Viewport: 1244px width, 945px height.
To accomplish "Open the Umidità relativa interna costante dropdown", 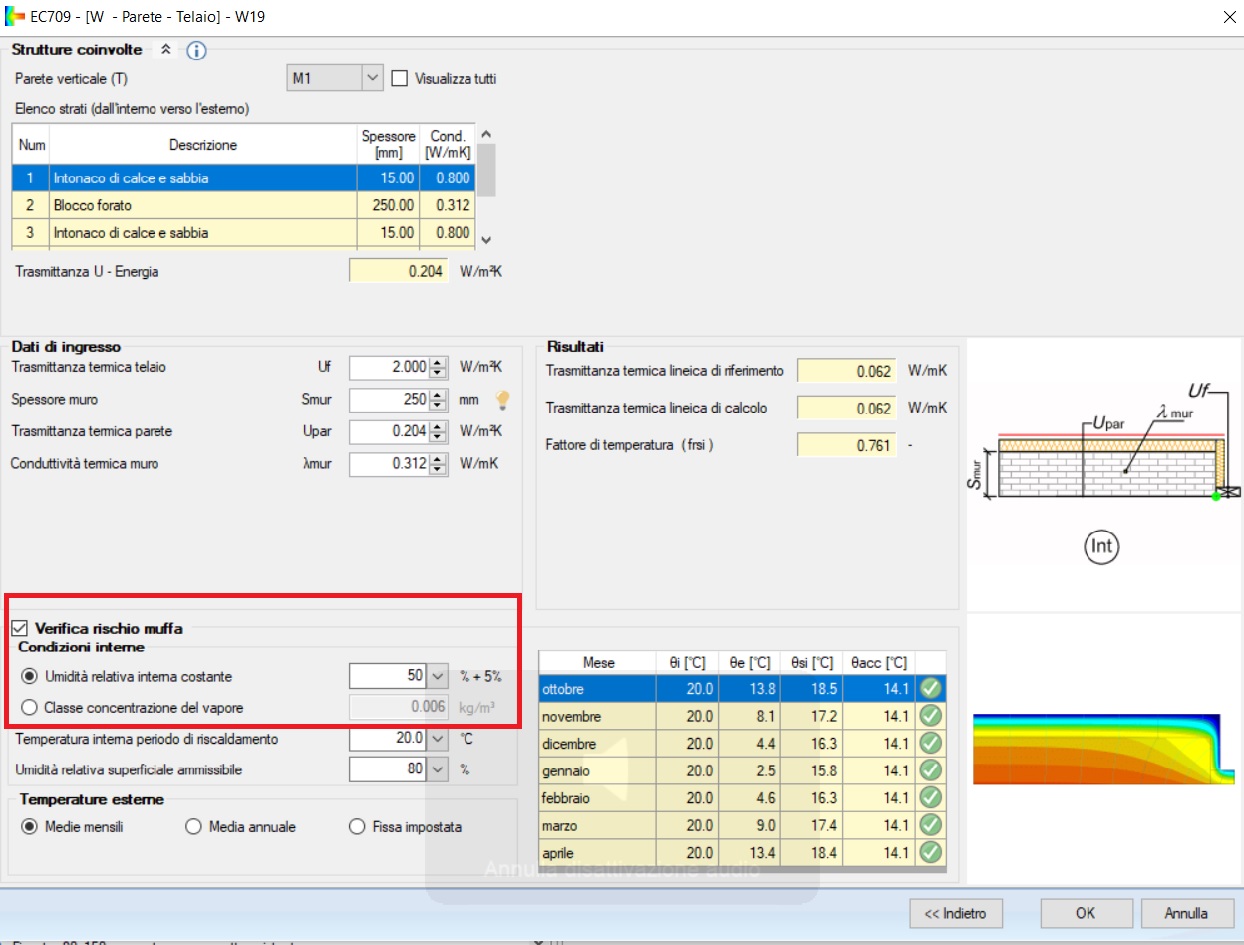I will click(437, 677).
